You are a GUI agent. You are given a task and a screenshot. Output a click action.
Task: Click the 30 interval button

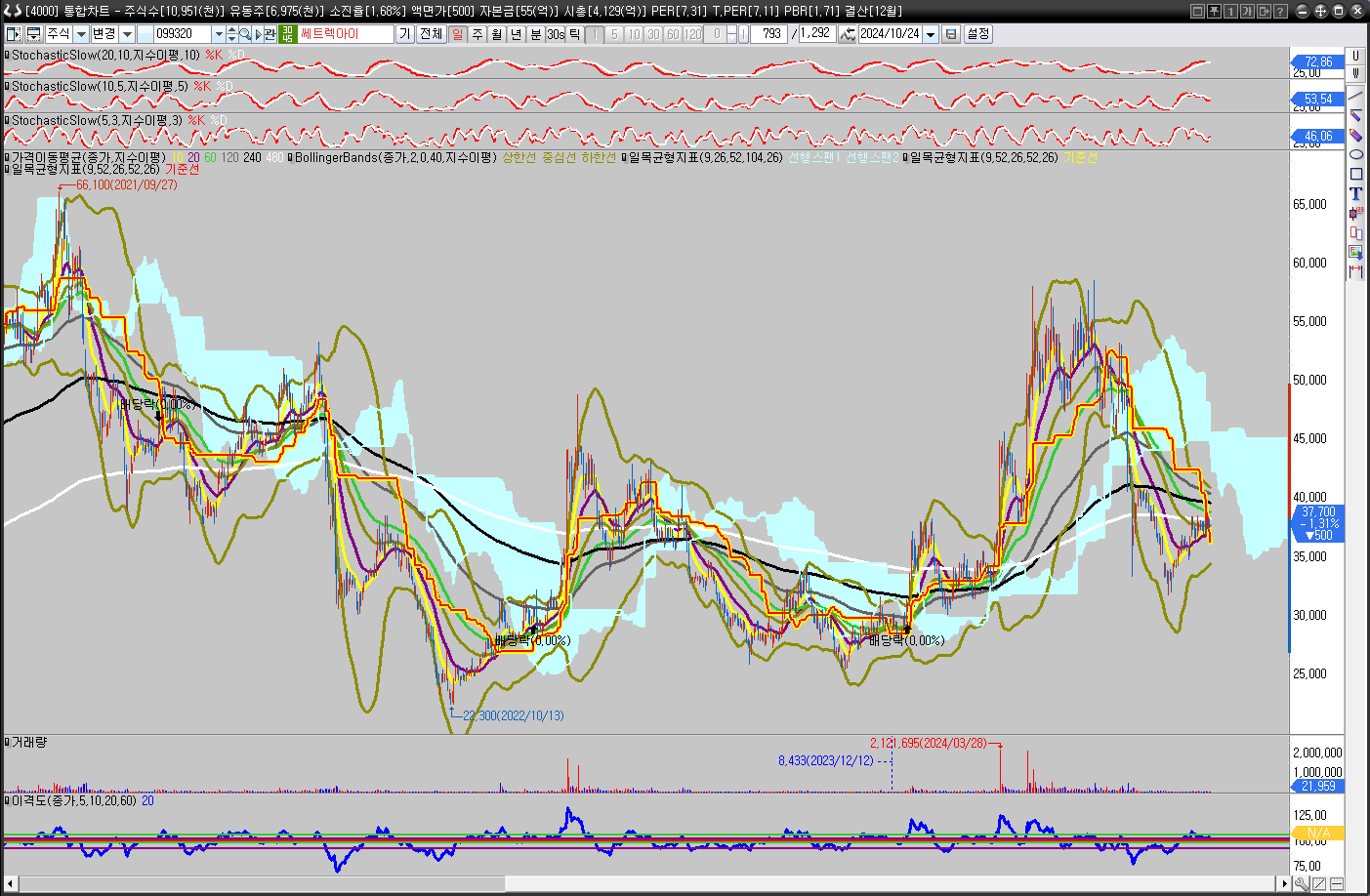click(653, 34)
